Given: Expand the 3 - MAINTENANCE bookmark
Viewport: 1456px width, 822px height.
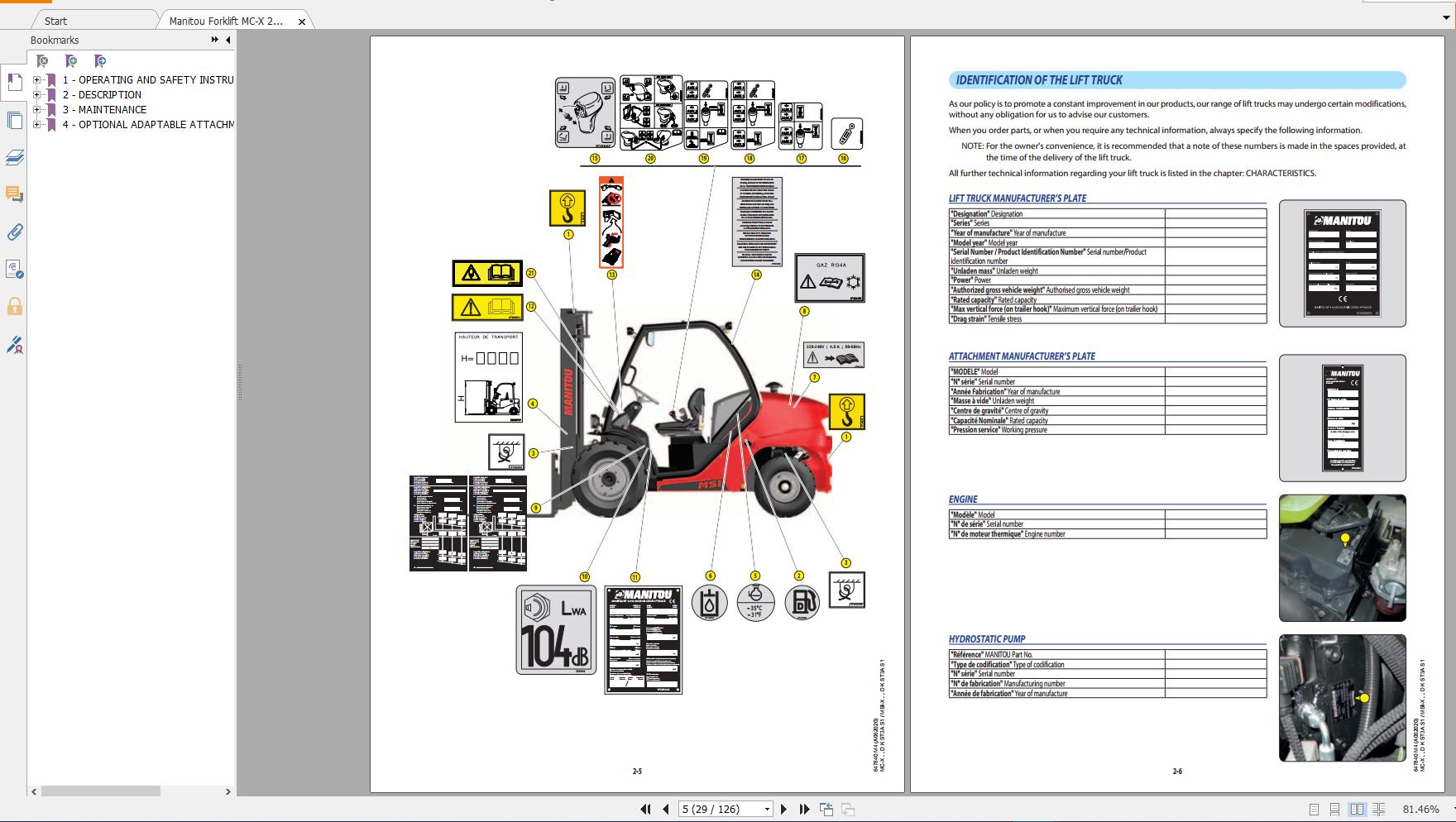Looking at the screenshot, I should pos(36,109).
